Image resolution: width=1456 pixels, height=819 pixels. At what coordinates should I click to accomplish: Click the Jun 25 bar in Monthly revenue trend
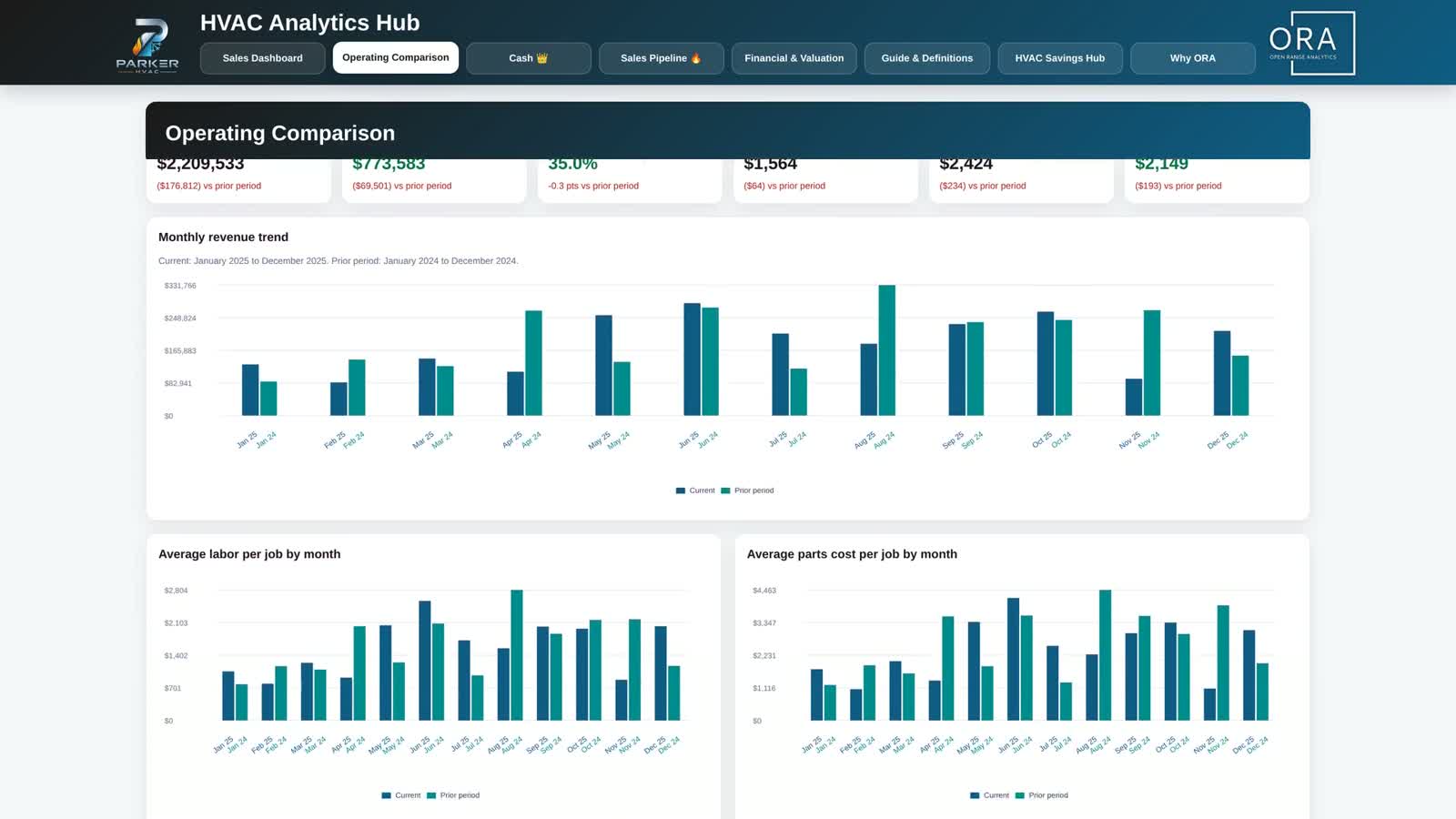coord(692,359)
